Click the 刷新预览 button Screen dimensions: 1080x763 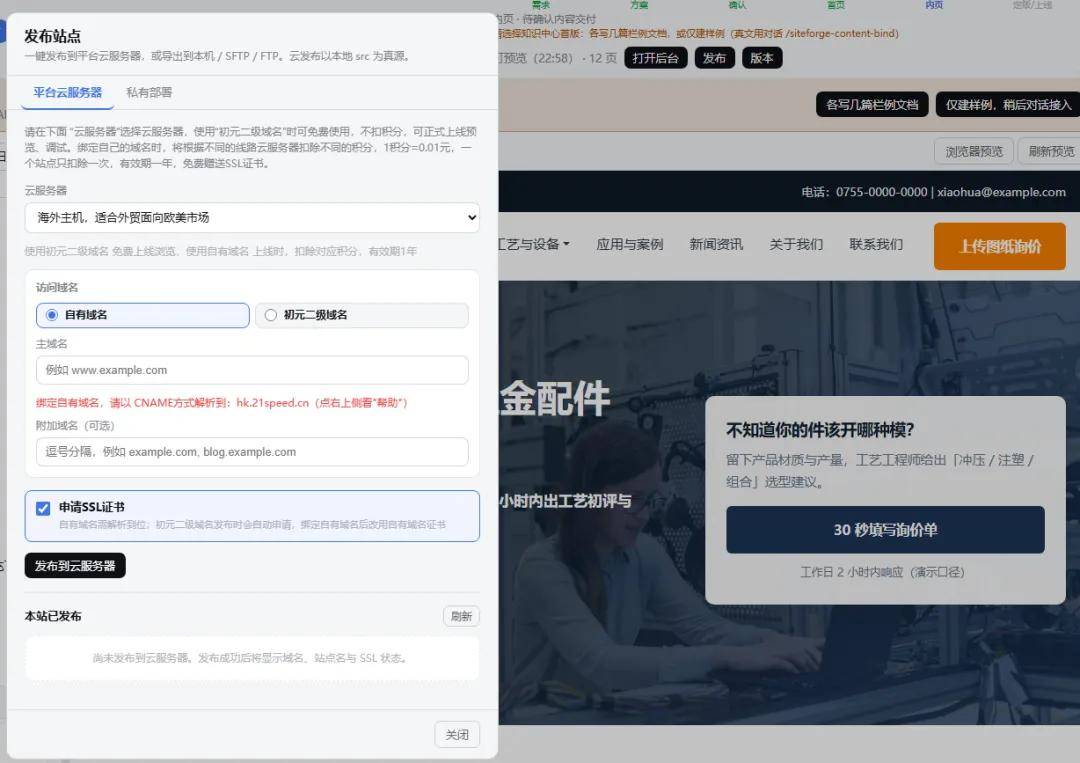pyautogui.click(x=1050, y=151)
